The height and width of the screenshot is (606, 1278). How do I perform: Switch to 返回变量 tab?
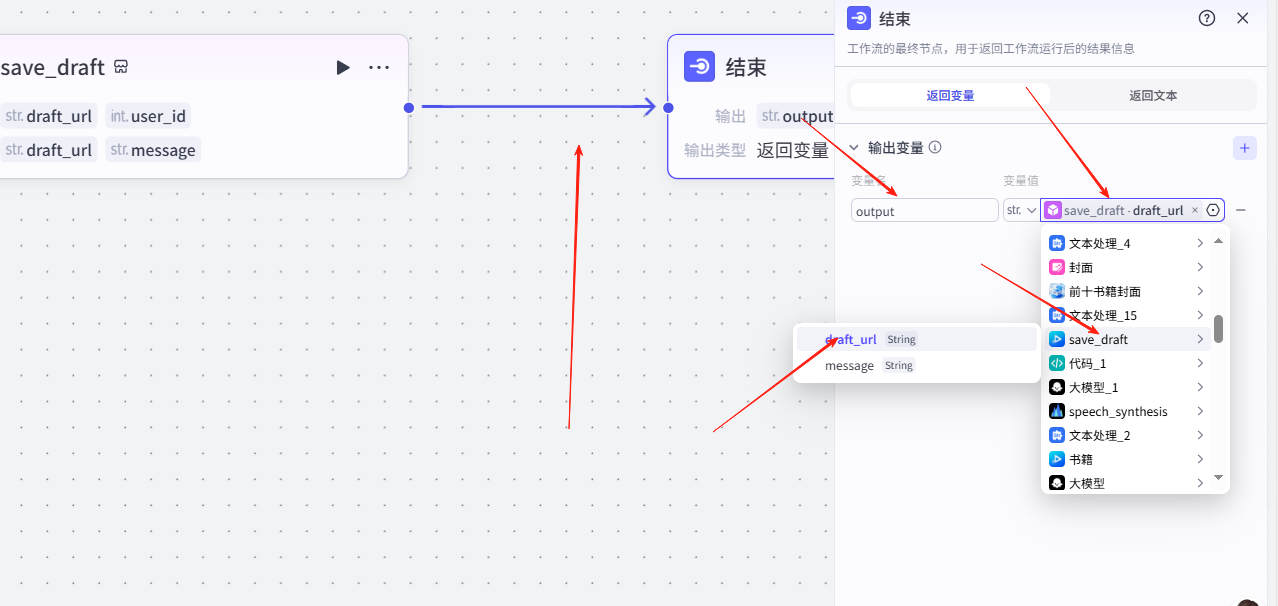point(949,95)
